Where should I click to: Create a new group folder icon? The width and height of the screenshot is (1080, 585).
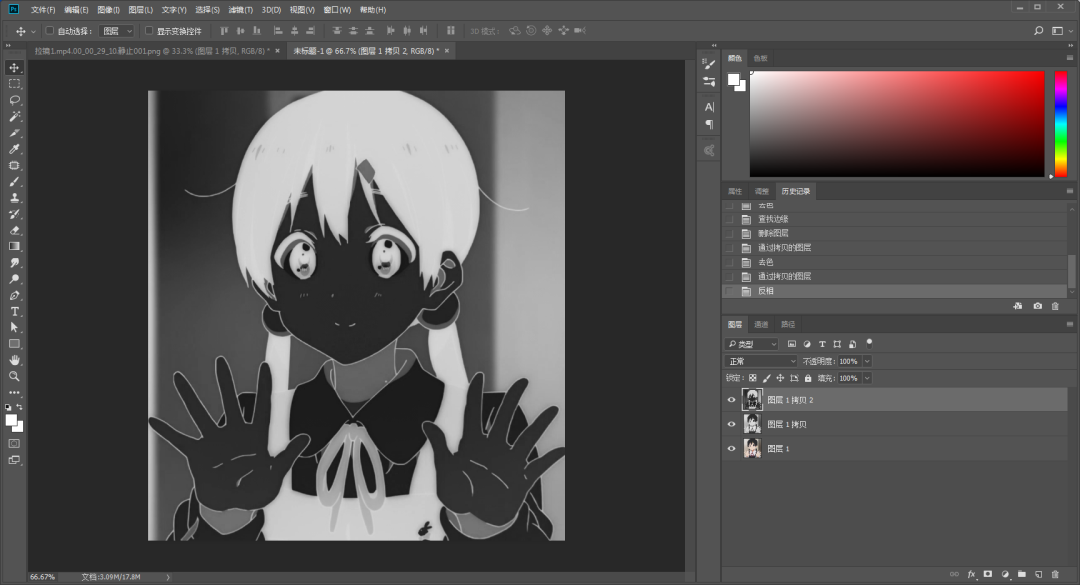point(1021,574)
